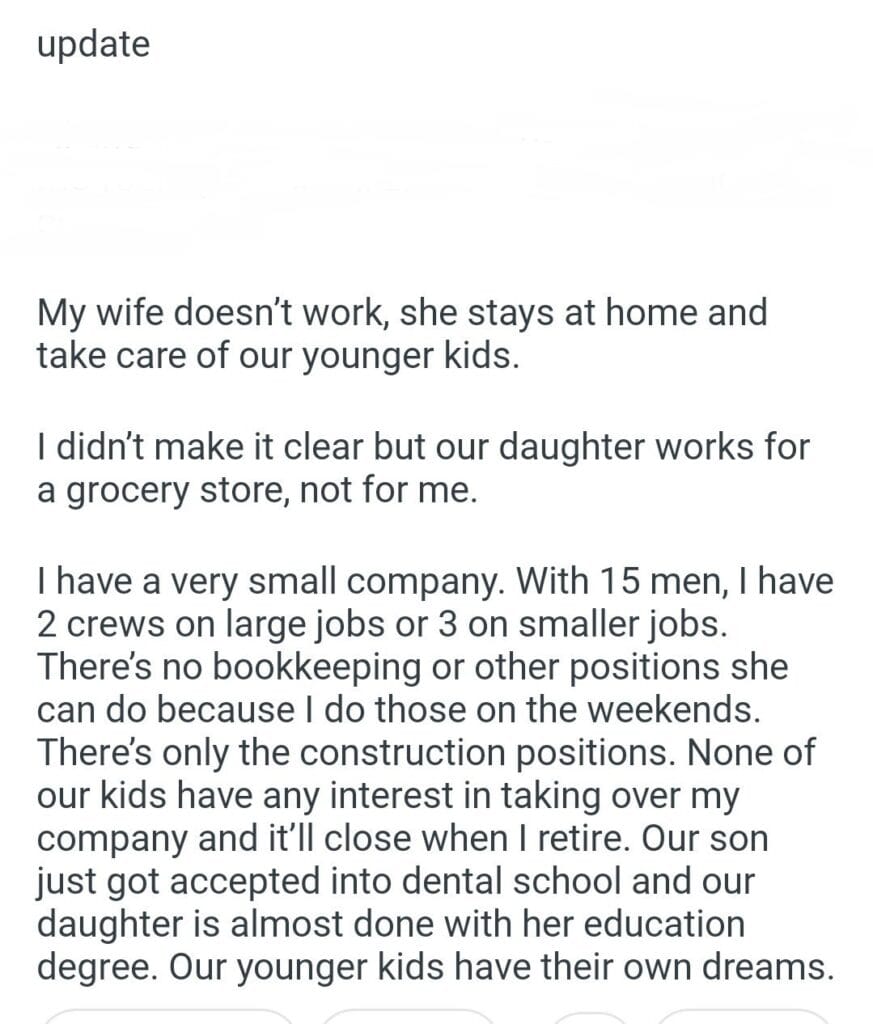This screenshot has height=1024, width=873.
Task: Click the "update" heading text
Action: 93,45
